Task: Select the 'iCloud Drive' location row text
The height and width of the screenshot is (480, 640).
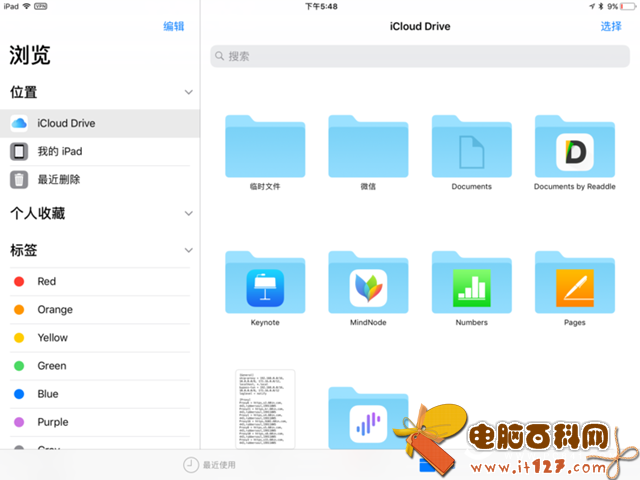Action: [66, 123]
